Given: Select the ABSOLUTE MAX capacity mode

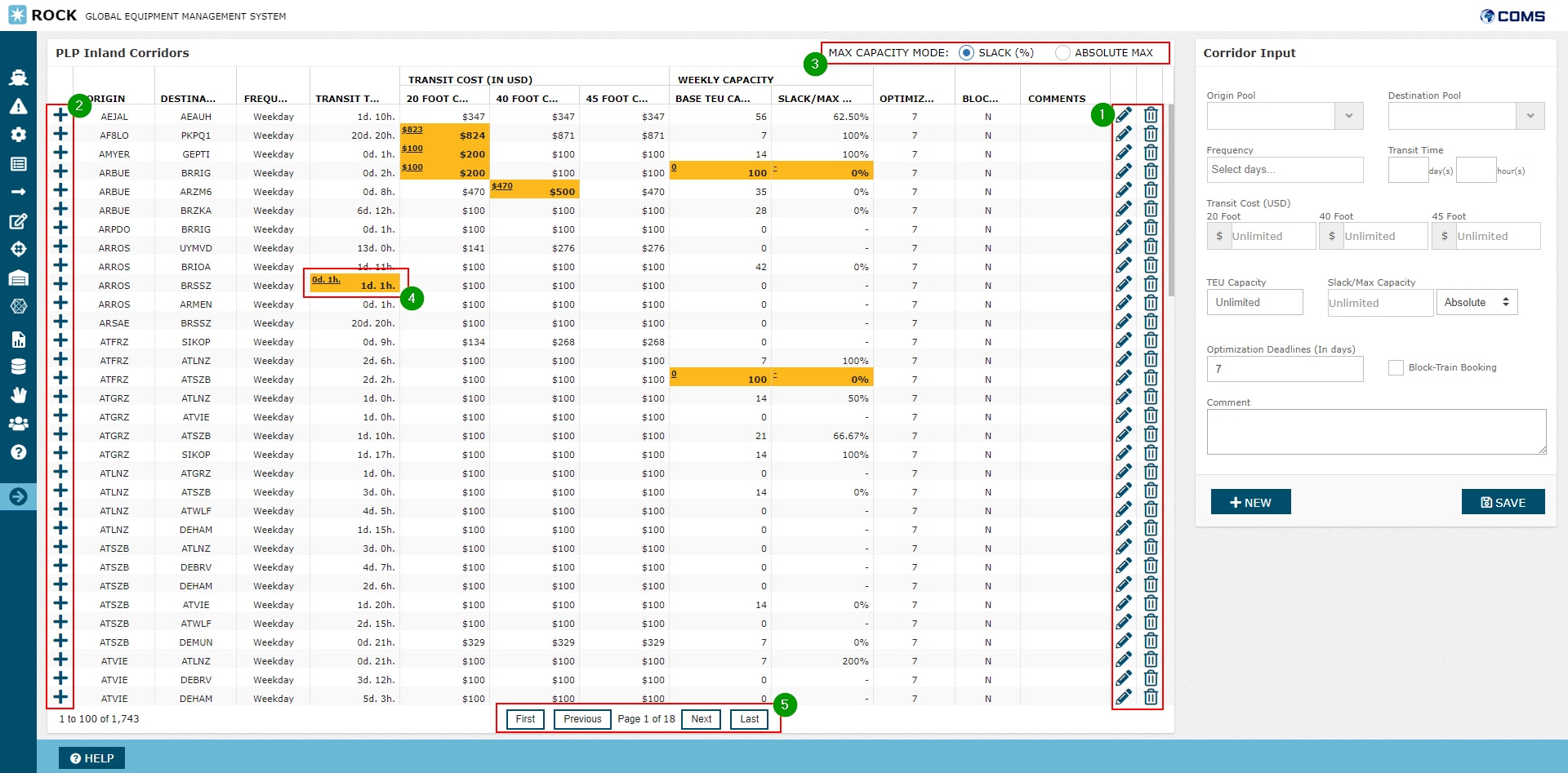Looking at the screenshot, I should pyautogui.click(x=1062, y=53).
